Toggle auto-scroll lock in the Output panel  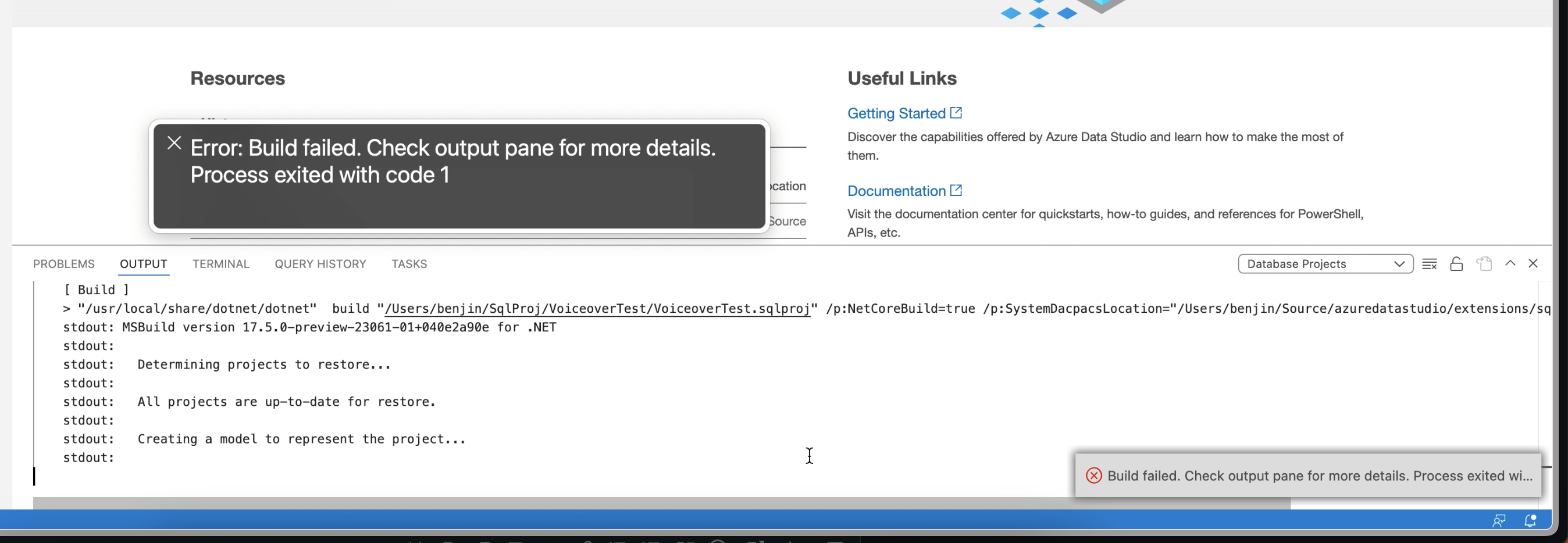point(1456,263)
